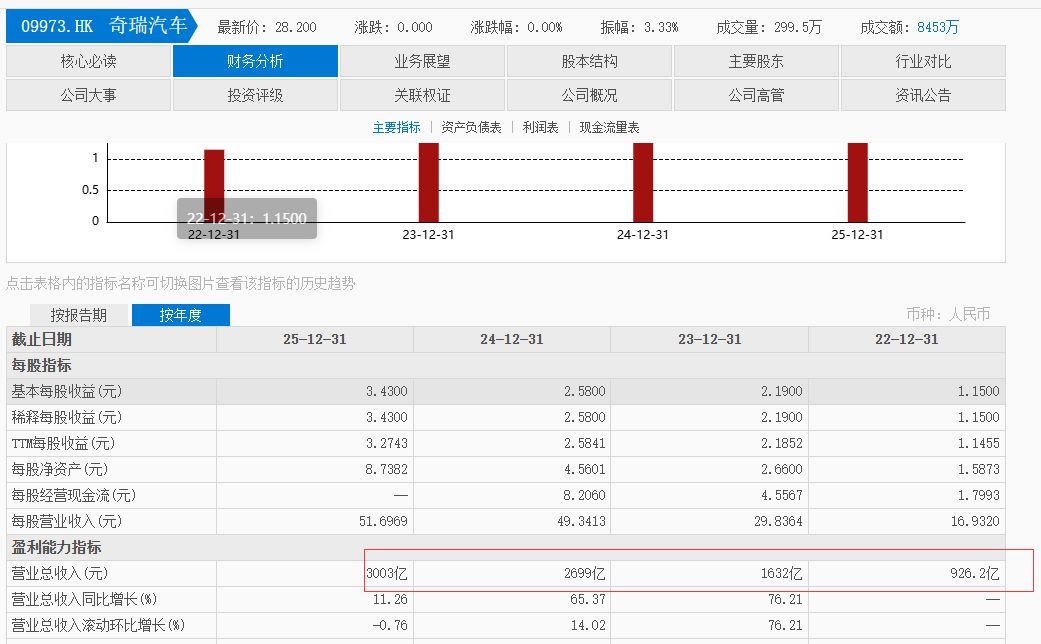
Task: Open the 股本结构 tab
Action: click(x=589, y=61)
